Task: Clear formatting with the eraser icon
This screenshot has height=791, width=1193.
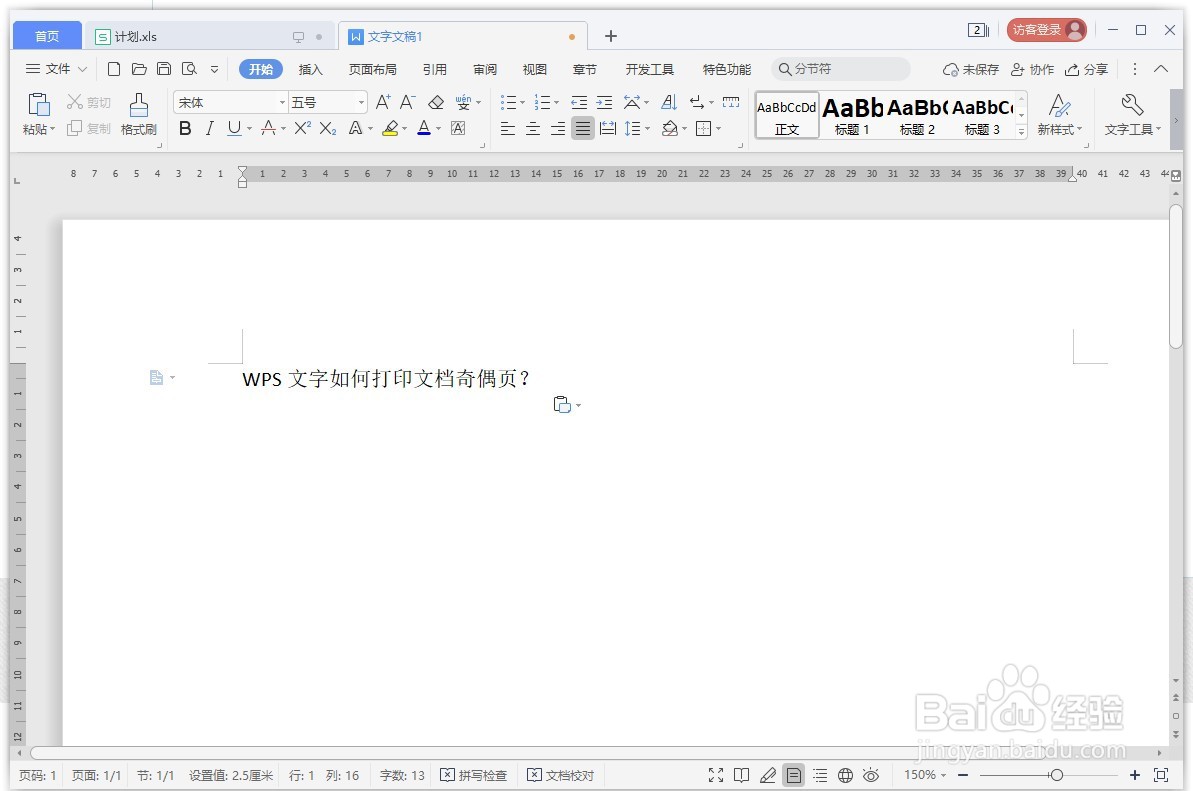Action: pyautogui.click(x=435, y=102)
